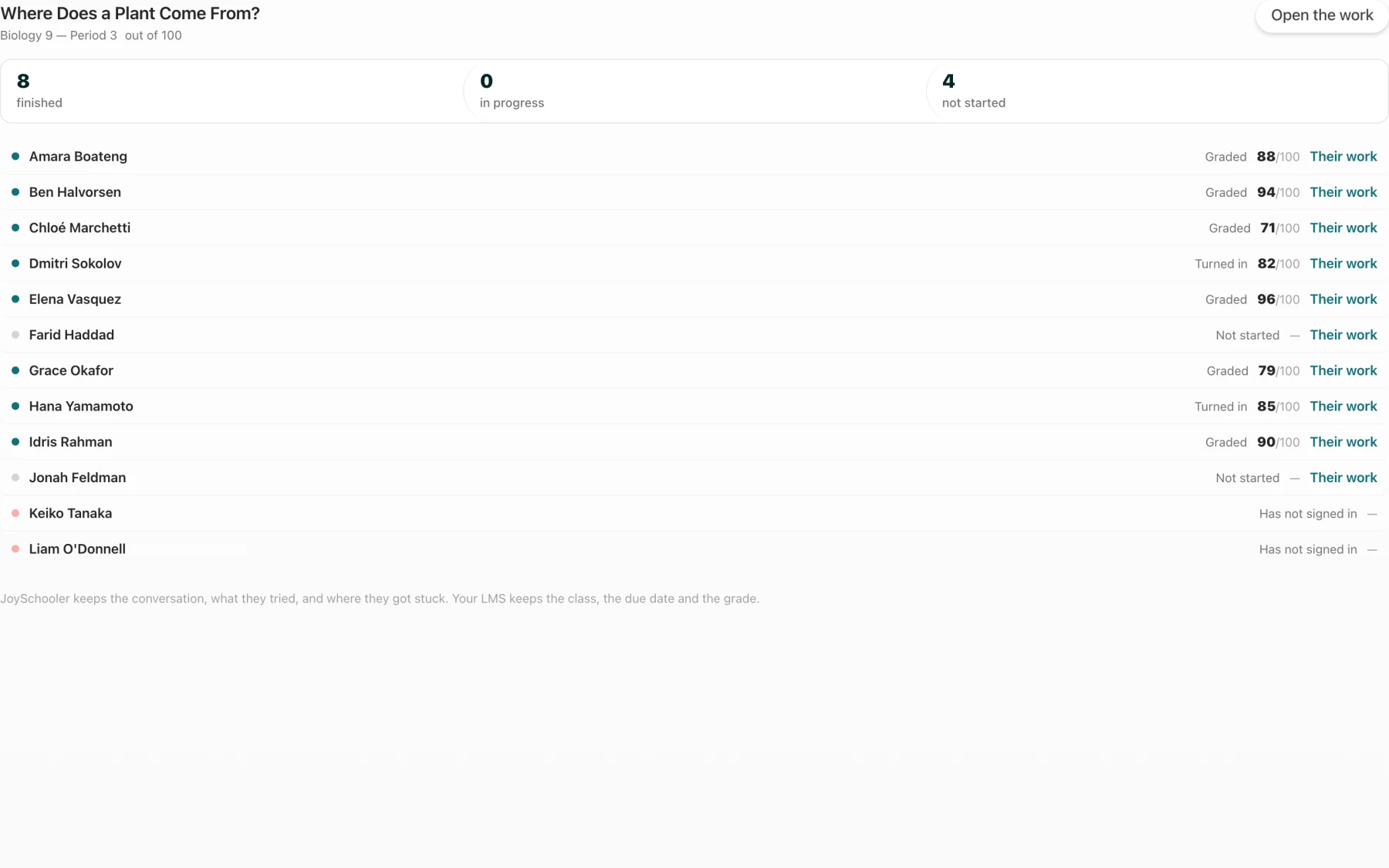The image size is (1389, 868).
Task: Click the red status dot beside Keiko Tanaka
Action: click(15, 513)
